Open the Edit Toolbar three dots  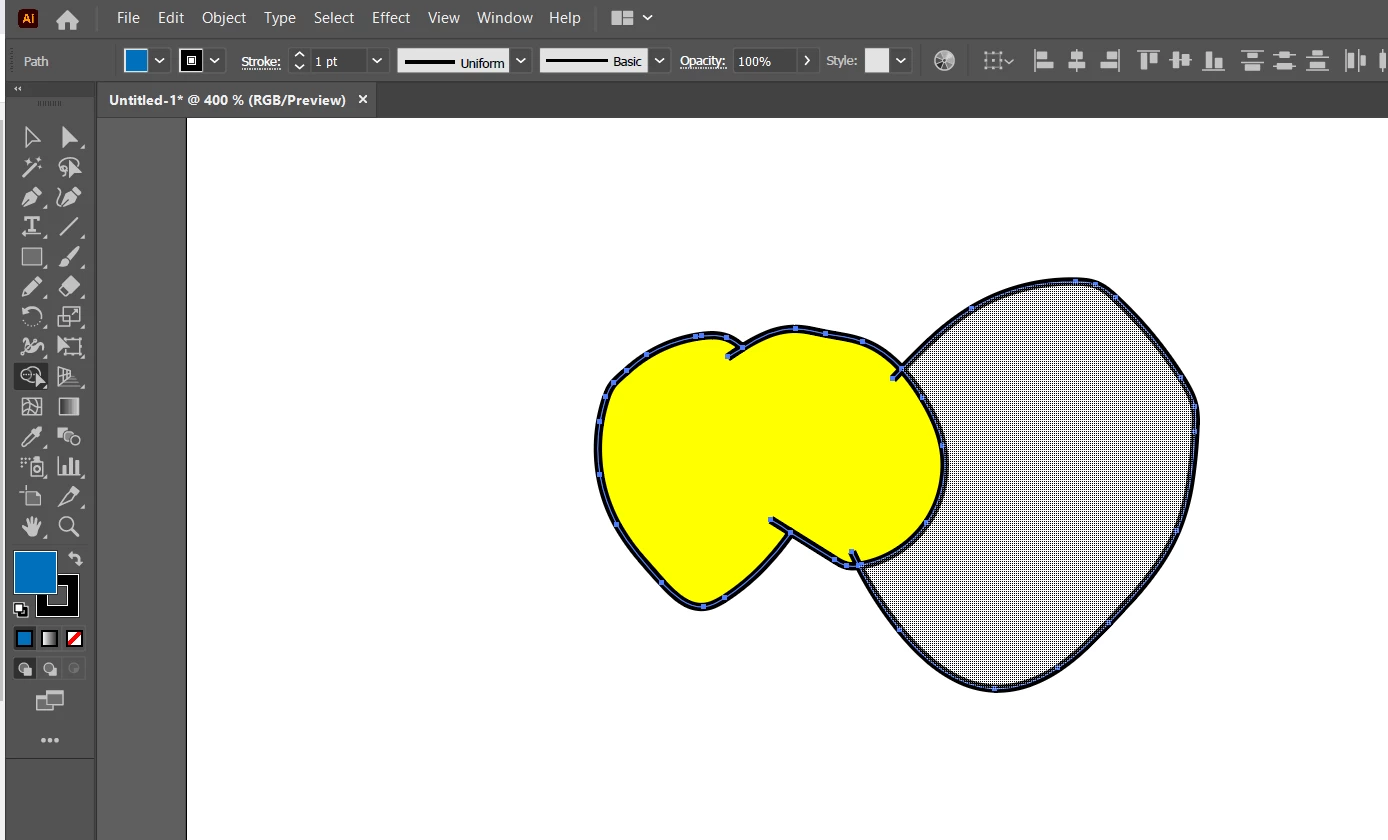tap(50, 741)
